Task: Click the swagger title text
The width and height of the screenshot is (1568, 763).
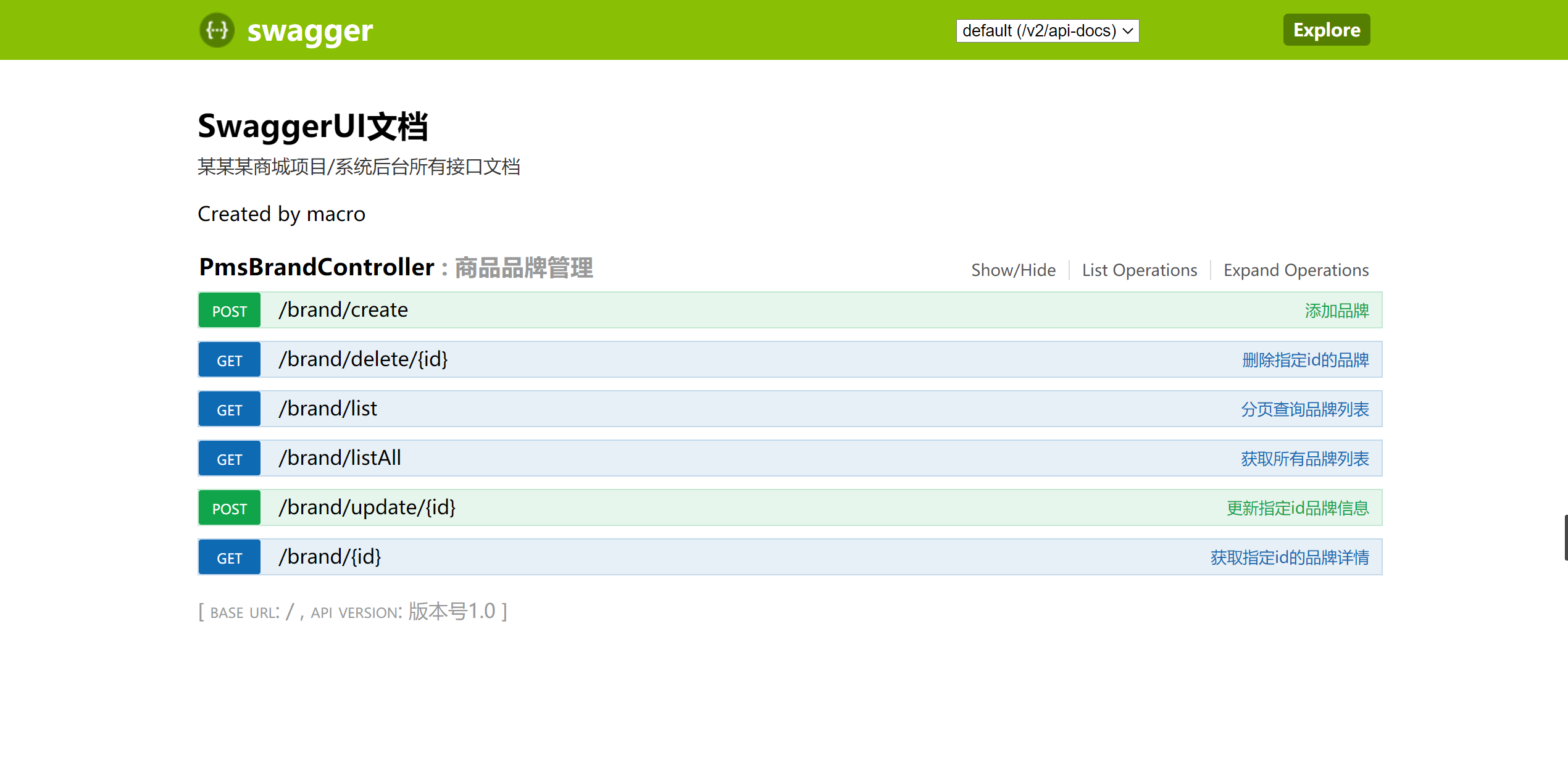Action: pyautogui.click(x=310, y=31)
